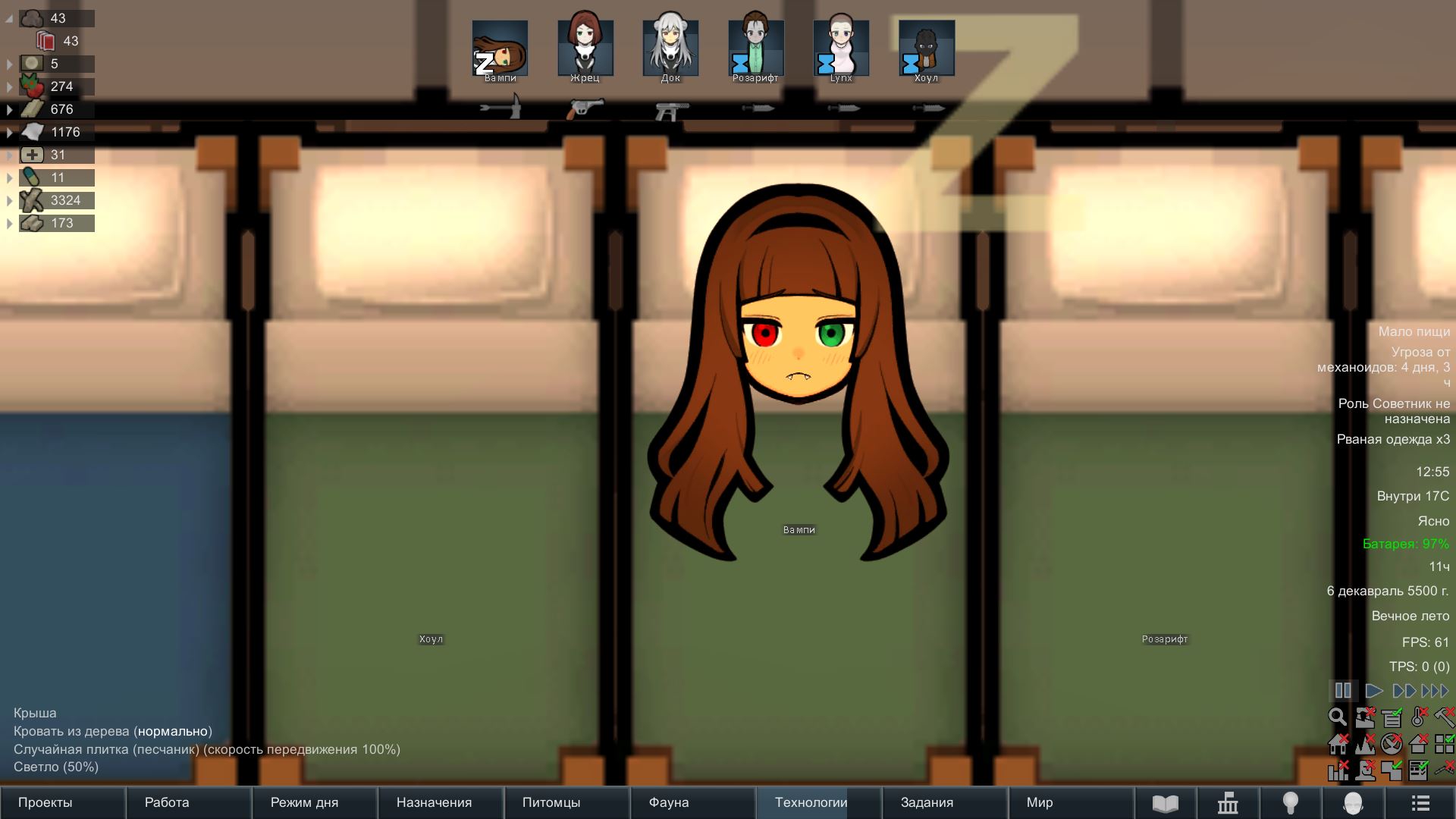Open the main menu list icon
The image size is (1456, 819).
click(x=1420, y=803)
